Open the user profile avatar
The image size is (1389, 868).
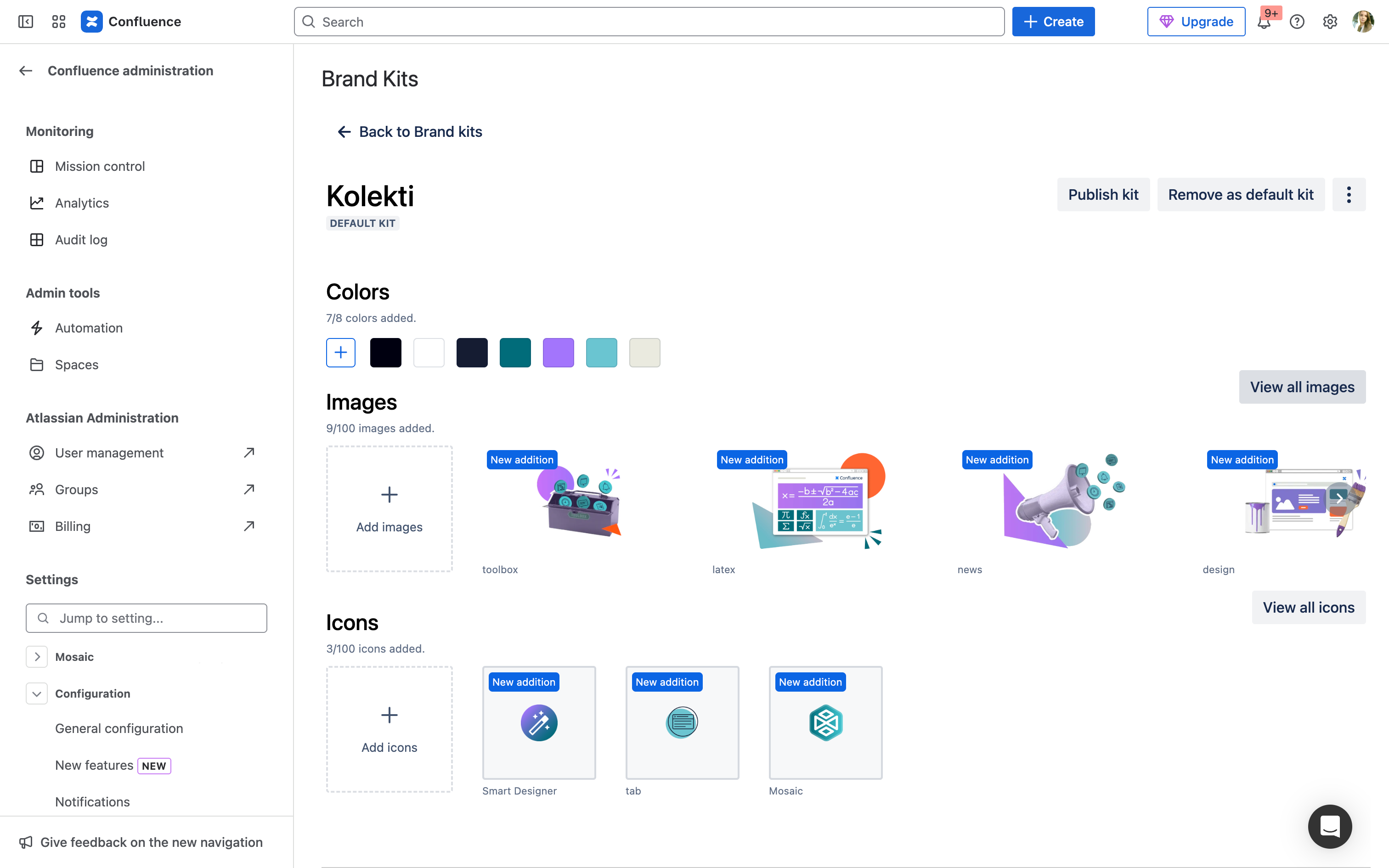(x=1363, y=22)
